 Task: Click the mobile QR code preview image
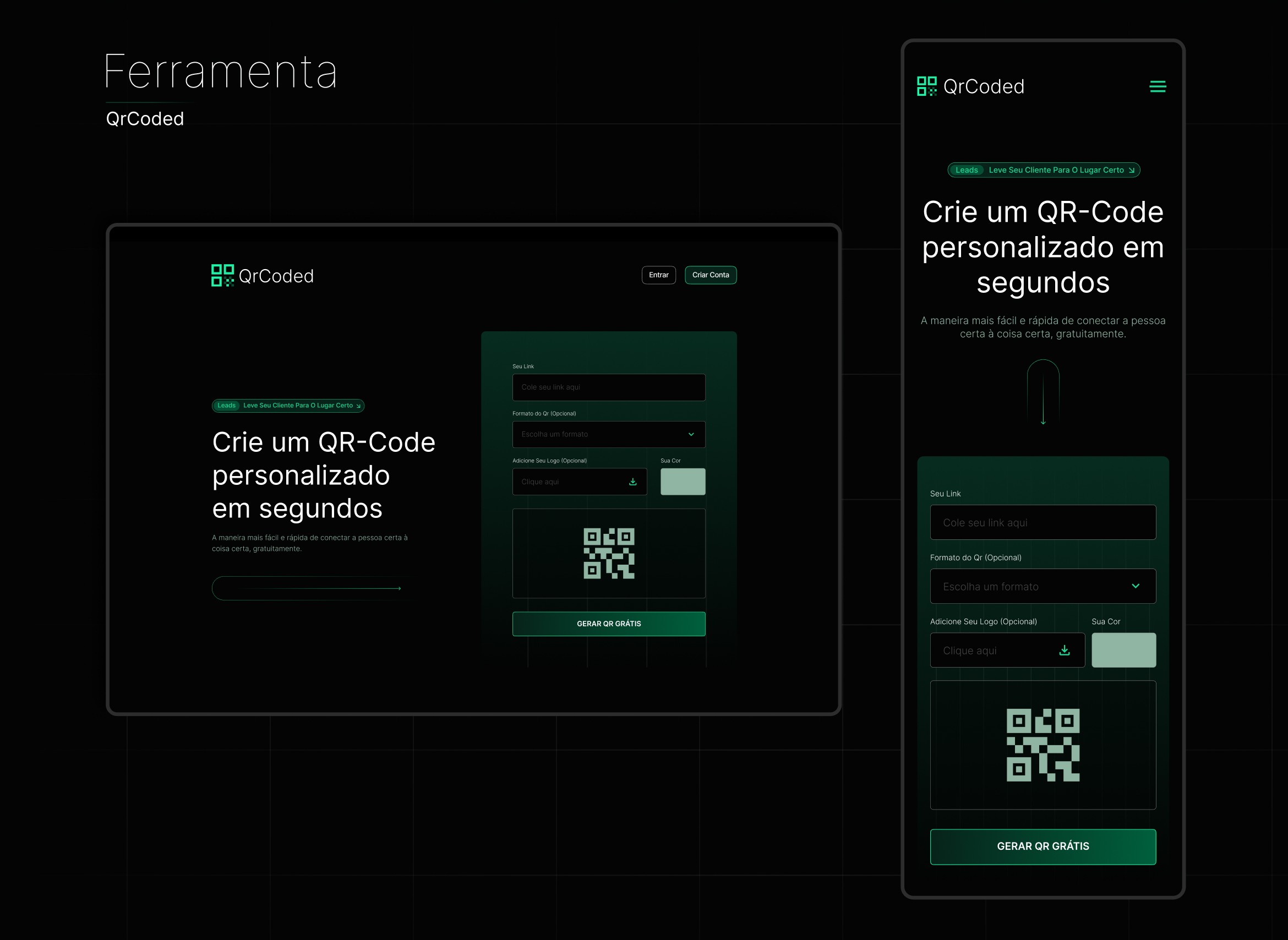1043,745
